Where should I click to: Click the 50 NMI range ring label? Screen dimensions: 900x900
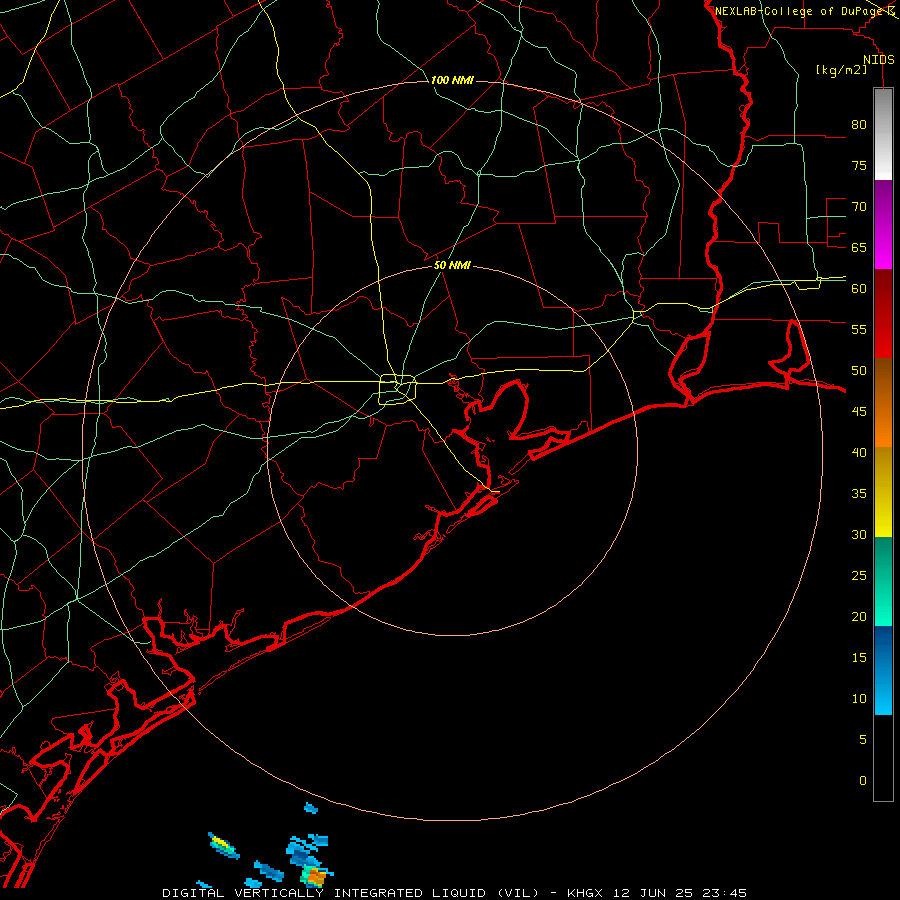coord(452,265)
